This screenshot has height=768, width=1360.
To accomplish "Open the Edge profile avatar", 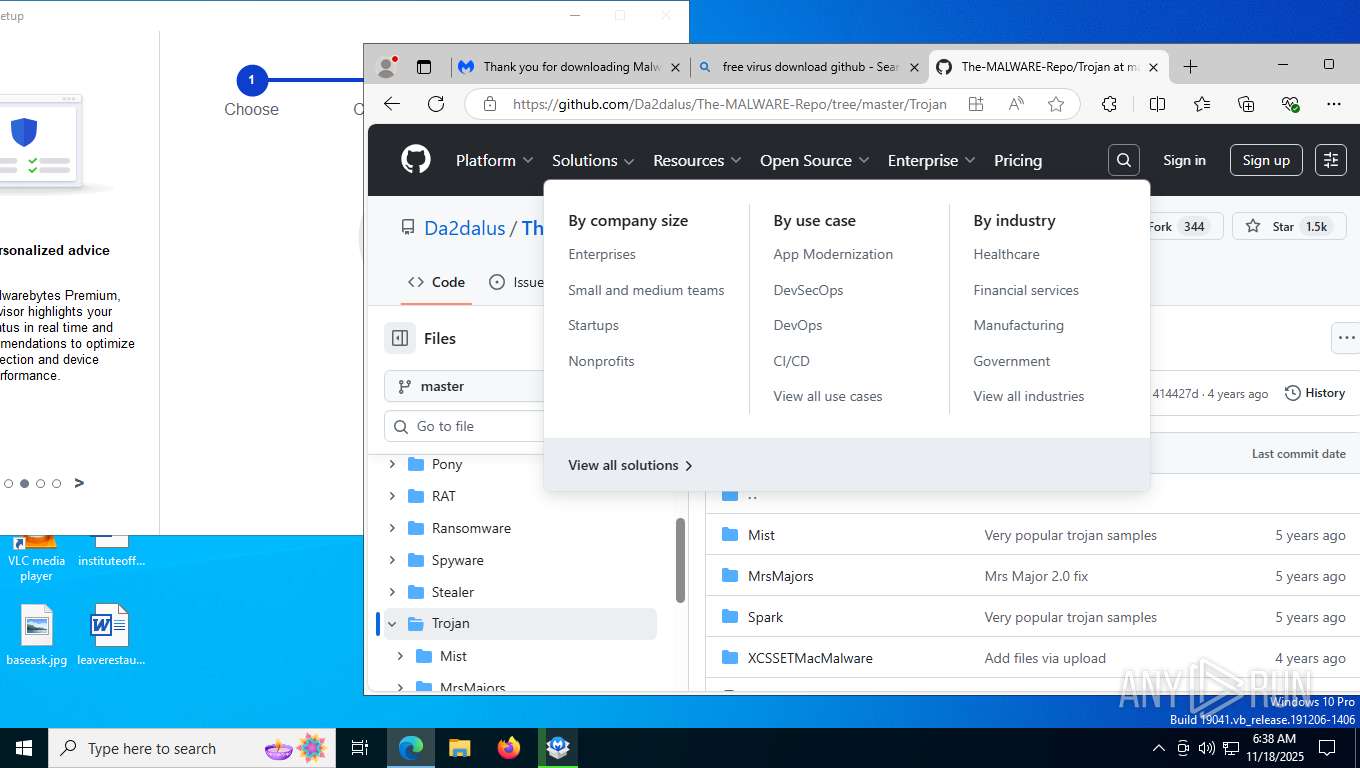I will (x=386, y=67).
